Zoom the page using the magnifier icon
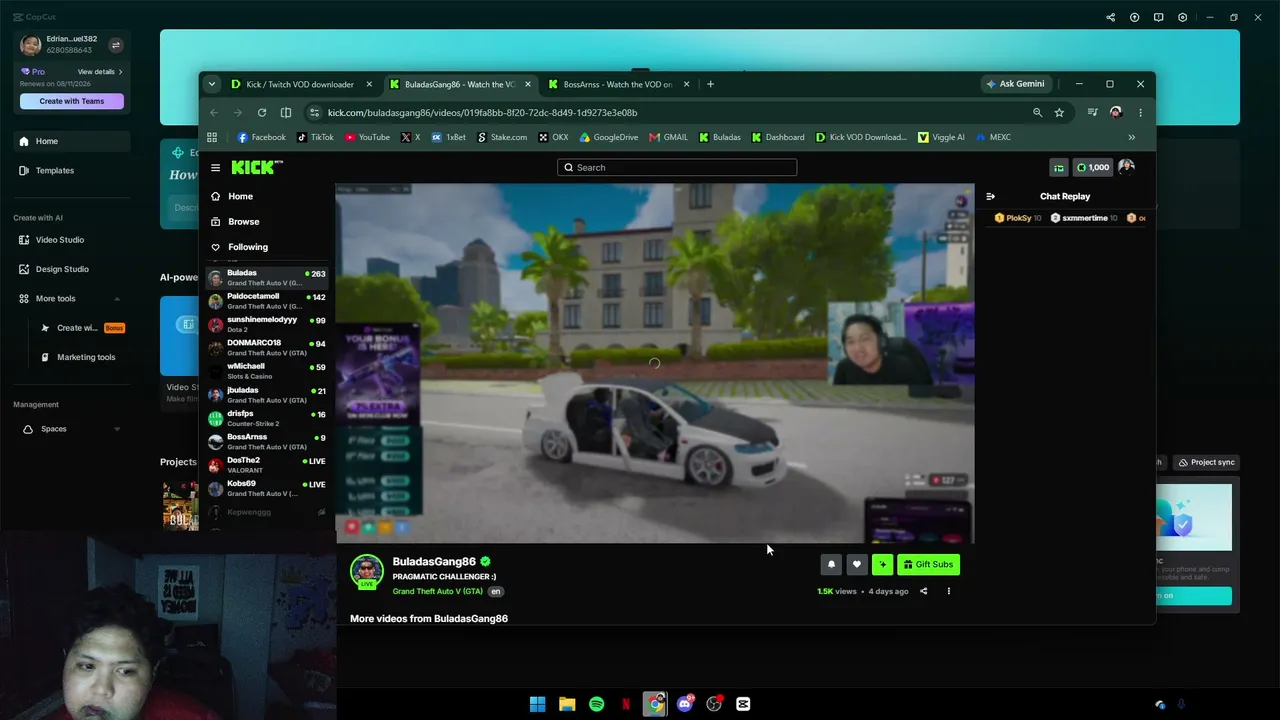The height and width of the screenshot is (720, 1280). pos(1037,113)
